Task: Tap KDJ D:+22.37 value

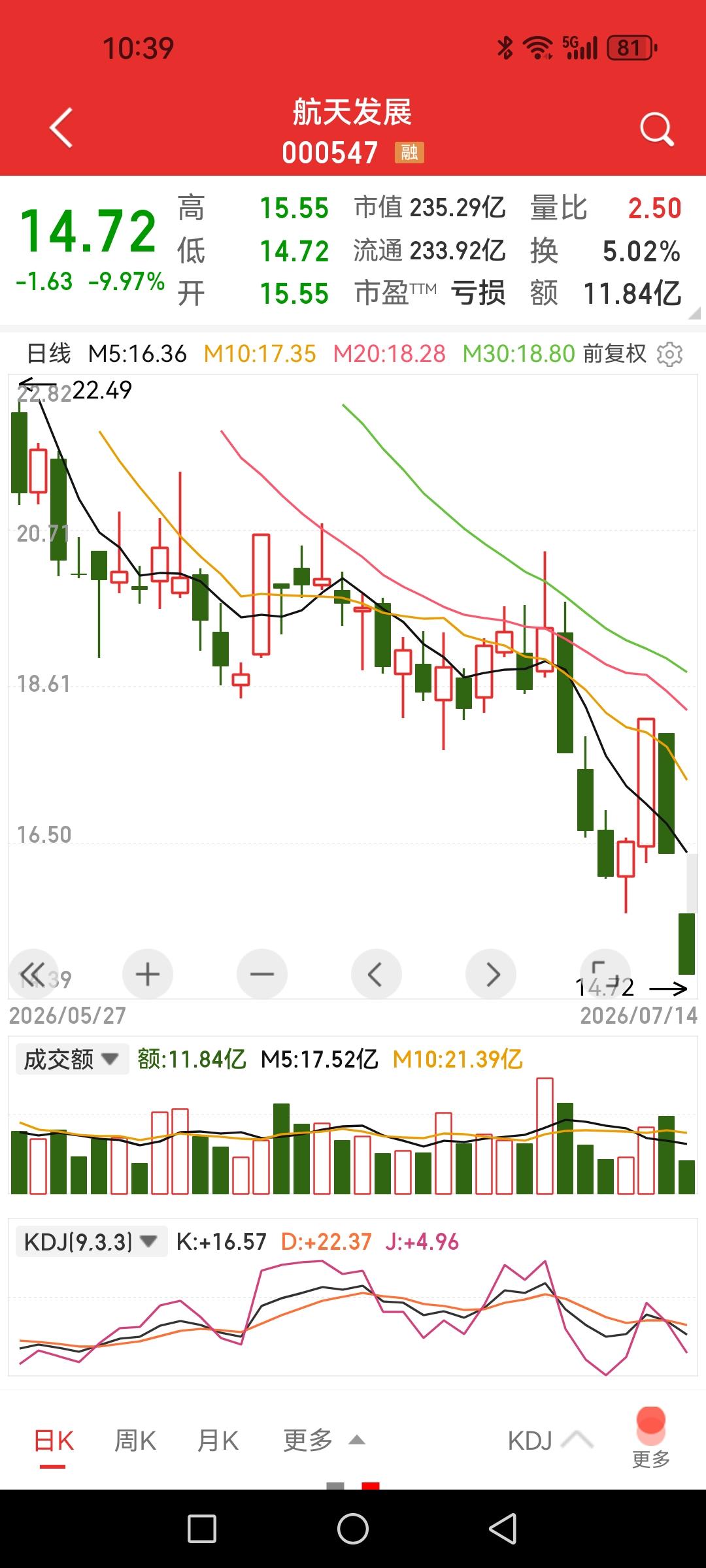Action: 326,1242
